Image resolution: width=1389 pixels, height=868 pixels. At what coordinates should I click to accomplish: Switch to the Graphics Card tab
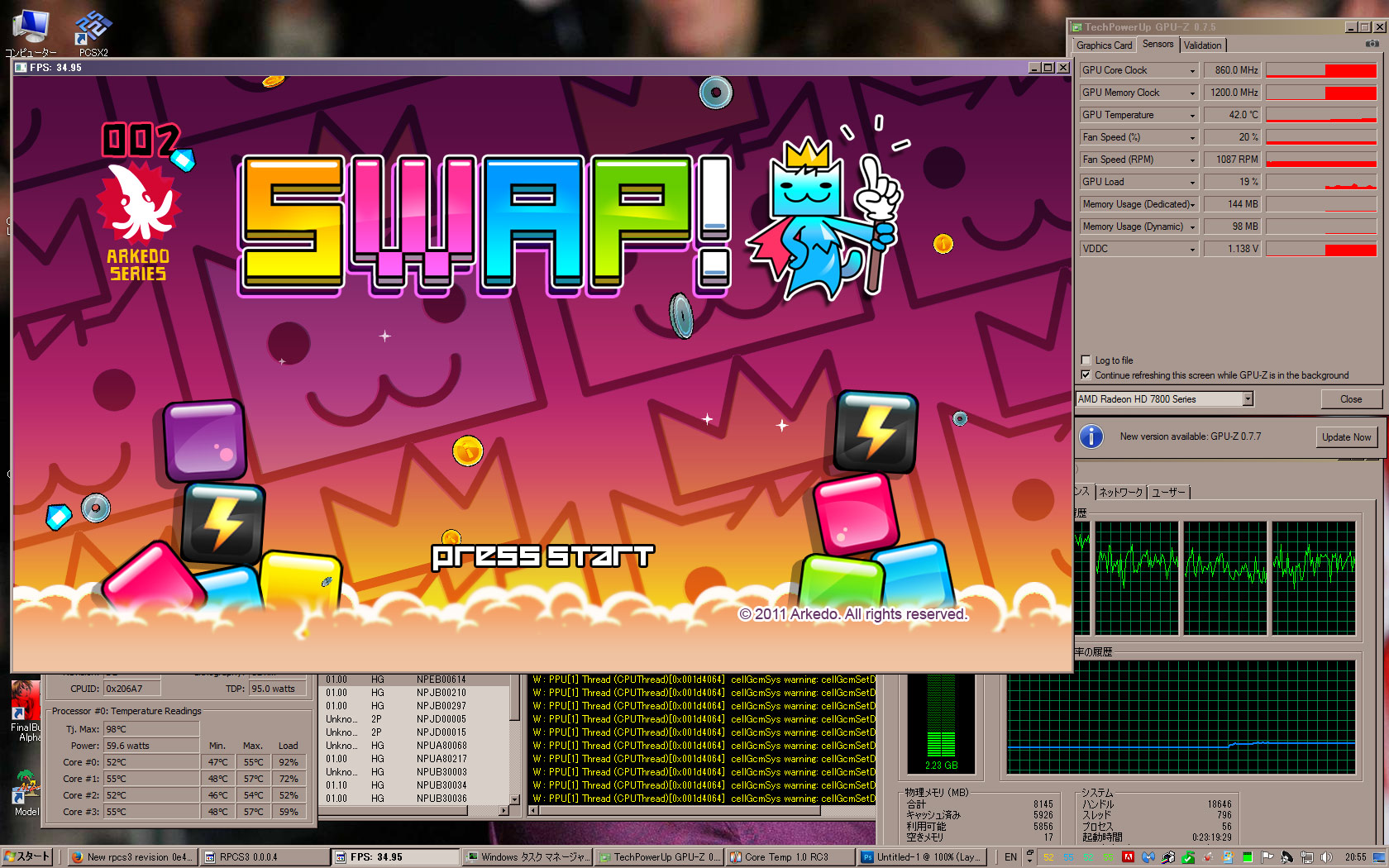pyautogui.click(x=1104, y=45)
